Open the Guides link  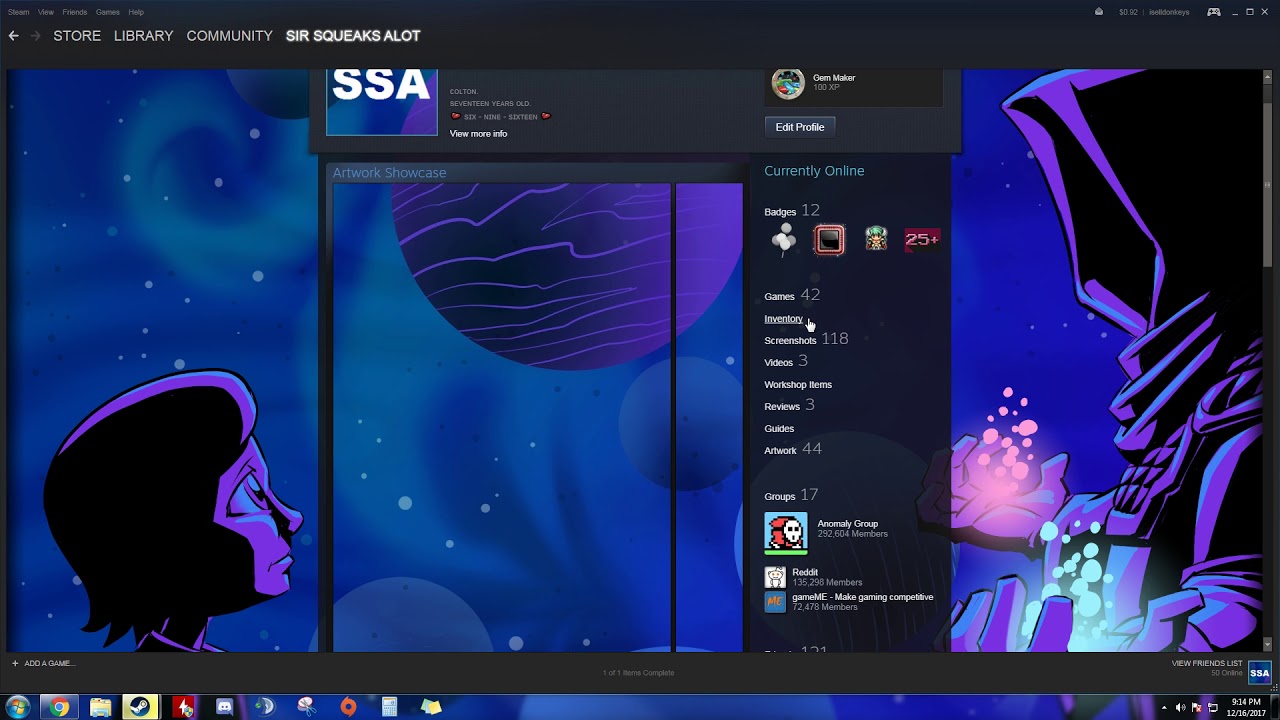click(x=779, y=429)
